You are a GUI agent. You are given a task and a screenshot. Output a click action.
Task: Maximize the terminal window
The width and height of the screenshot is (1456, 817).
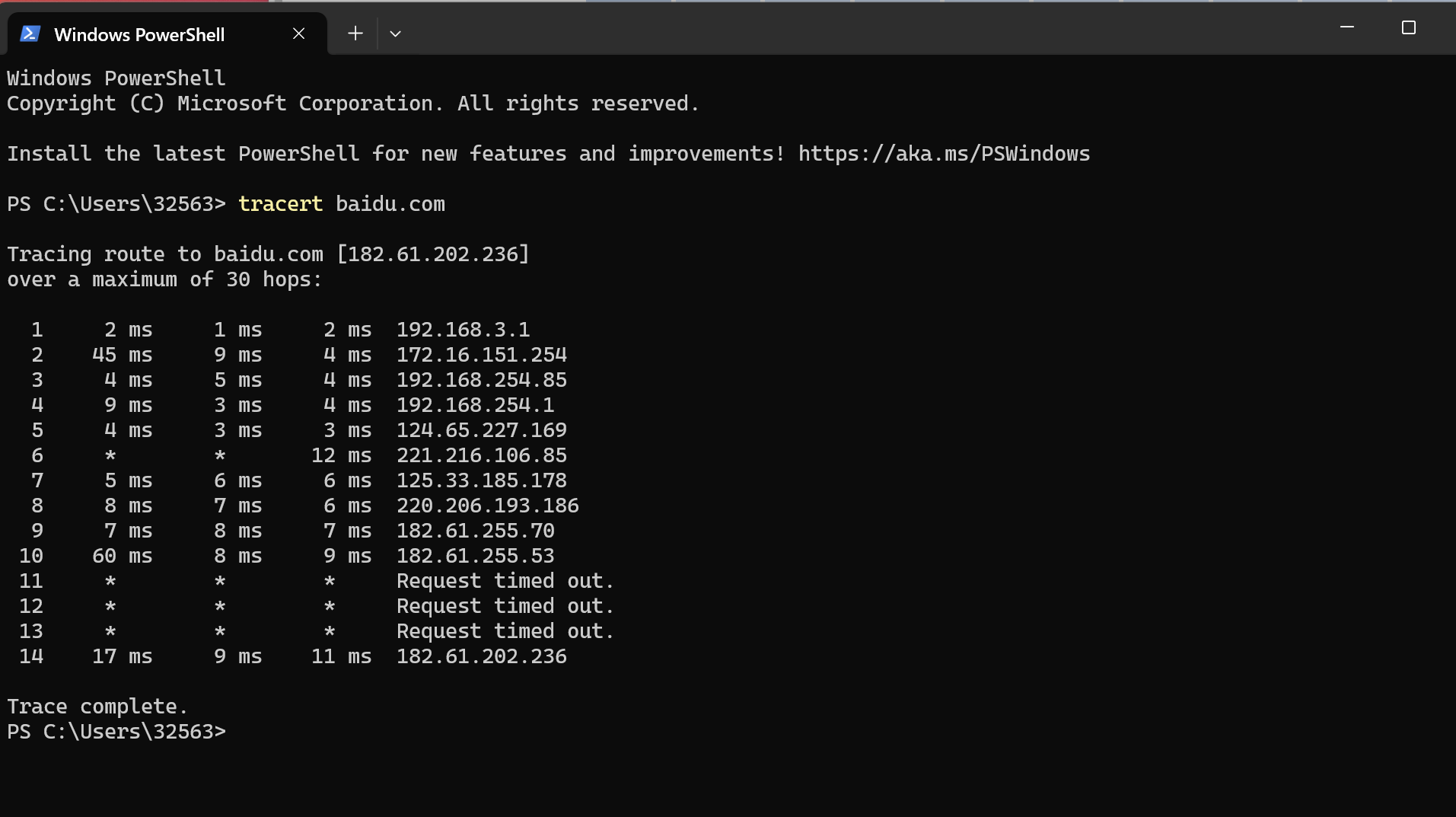point(1408,27)
